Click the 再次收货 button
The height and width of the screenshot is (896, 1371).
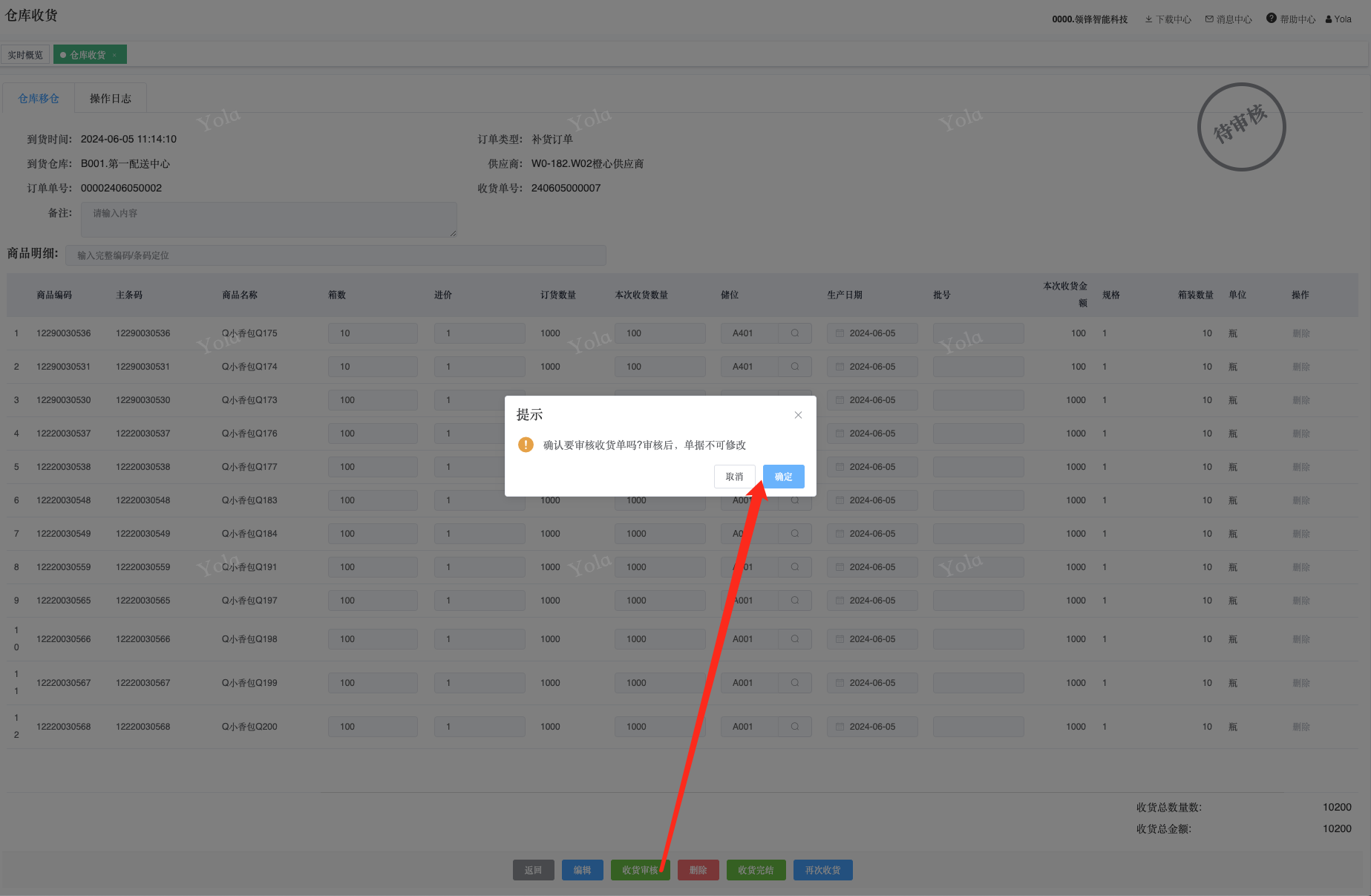click(822, 870)
